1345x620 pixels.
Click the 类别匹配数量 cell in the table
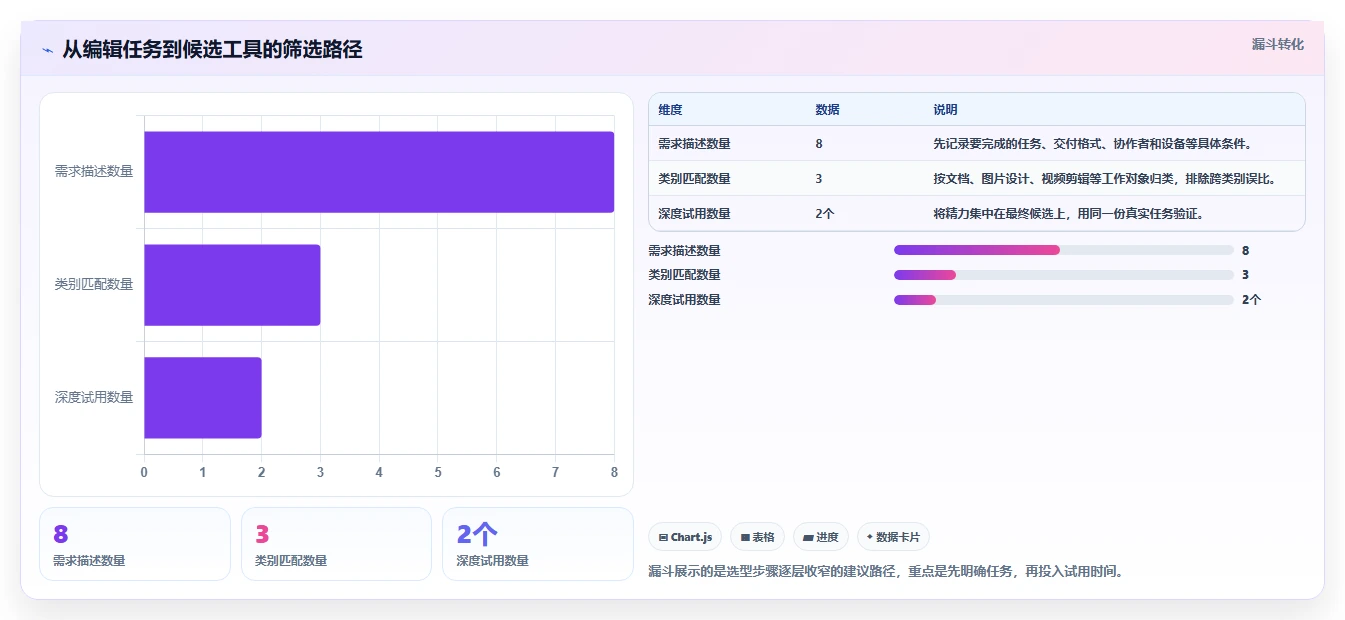click(694, 179)
